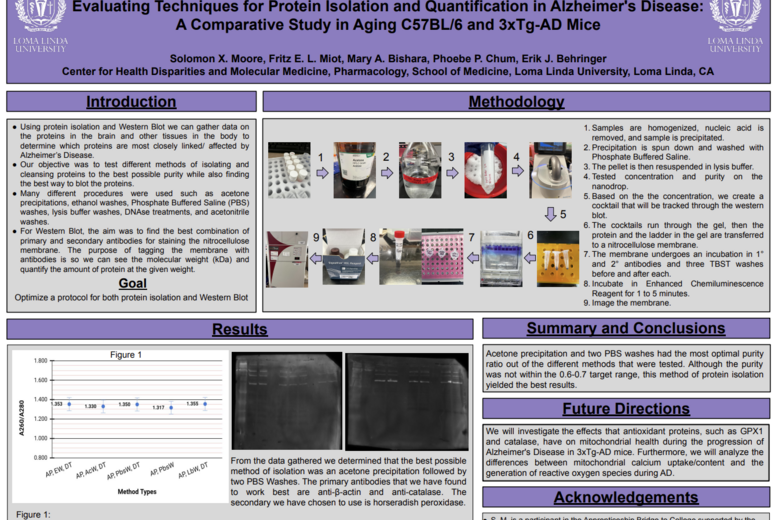Viewport: 775px width, 520px height.
Task: Click the conclusion paragraph beginning 'Acetone precipitation and two PBS'
Action: coord(624,369)
